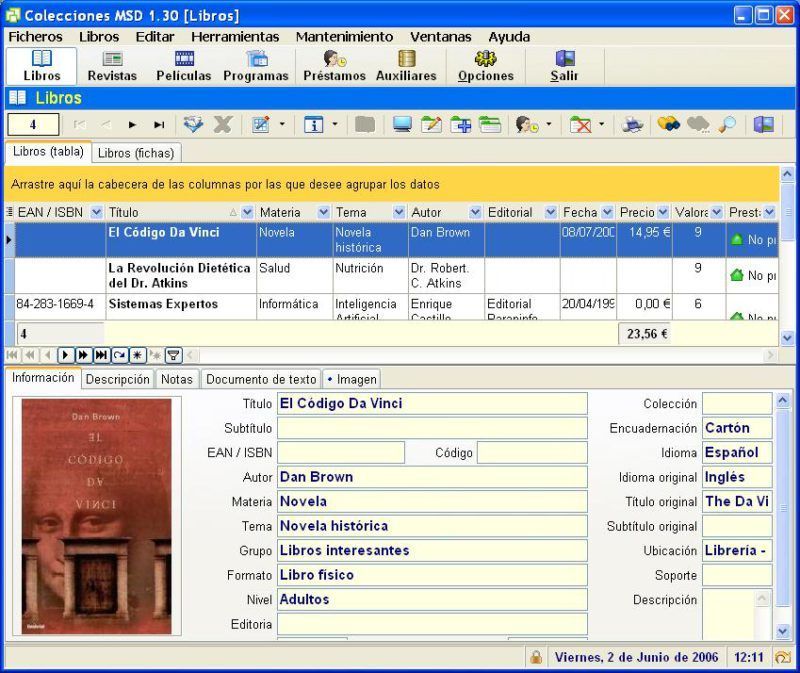Open the Autor column filter dropdown

(x=475, y=212)
